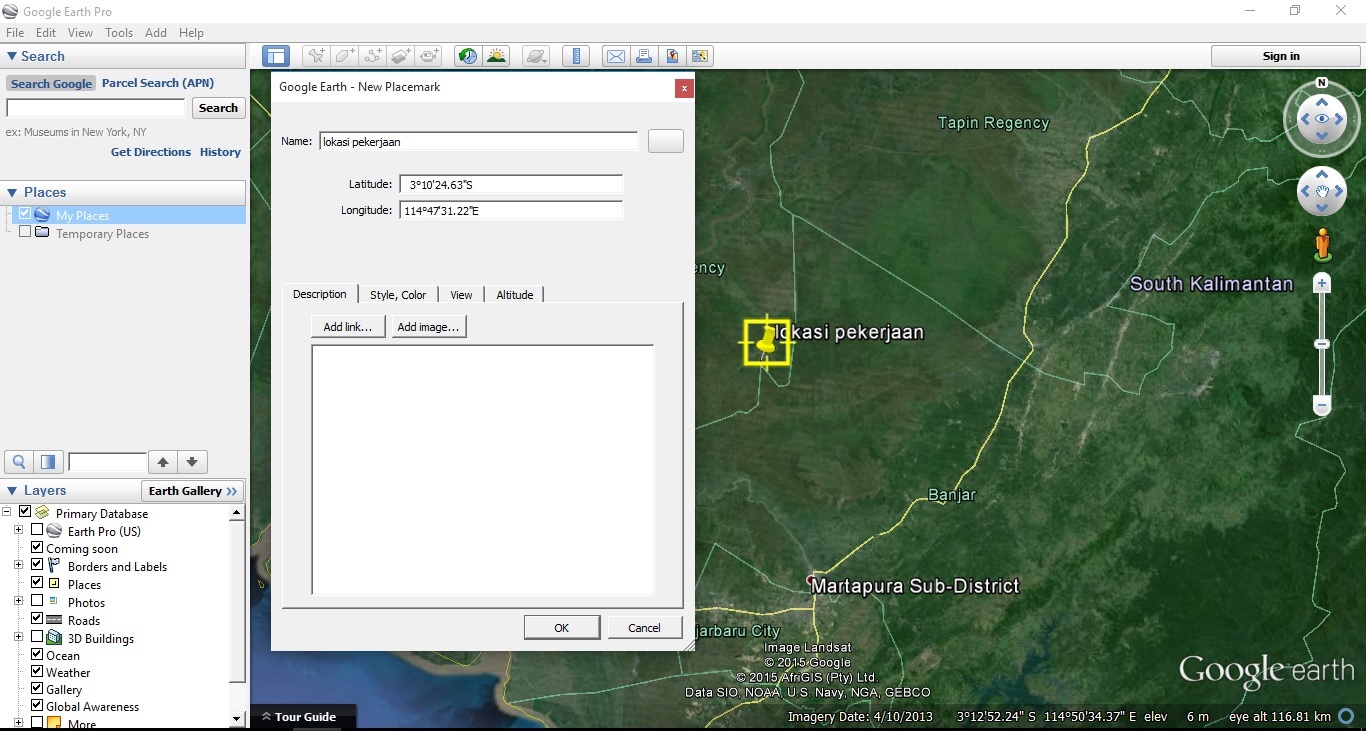1366x731 pixels.
Task: Switch to the Style, Color tab
Action: click(398, 295)
